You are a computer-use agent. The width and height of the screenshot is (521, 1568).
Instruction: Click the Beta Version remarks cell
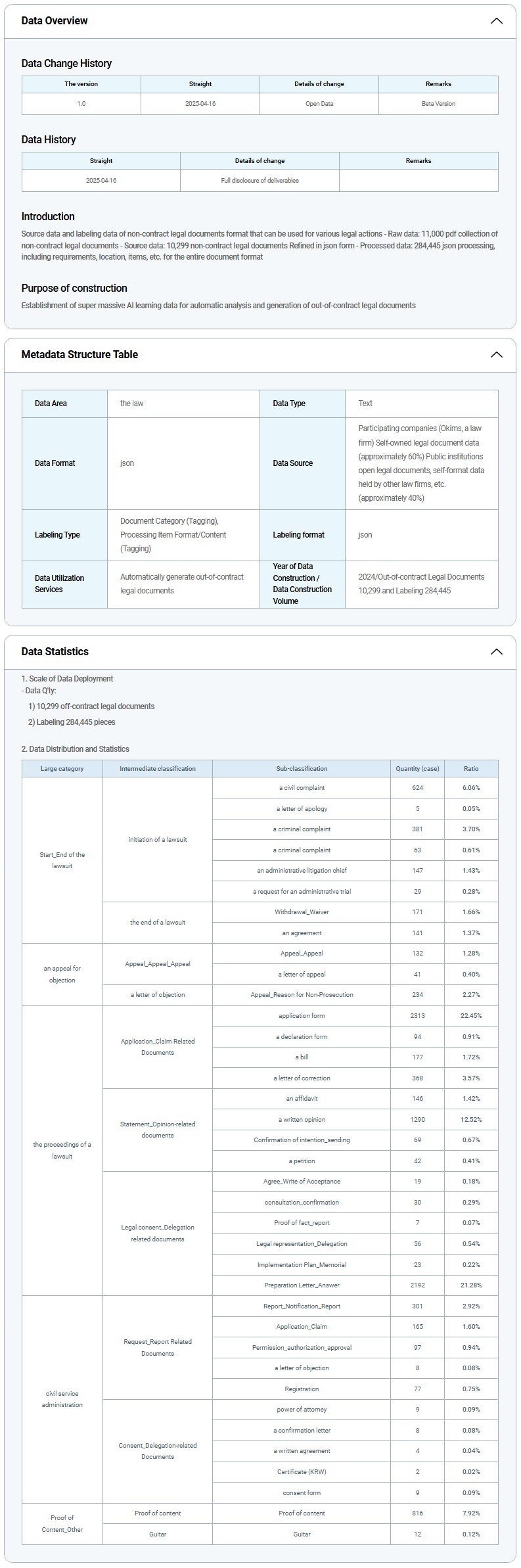pos(438,104)
